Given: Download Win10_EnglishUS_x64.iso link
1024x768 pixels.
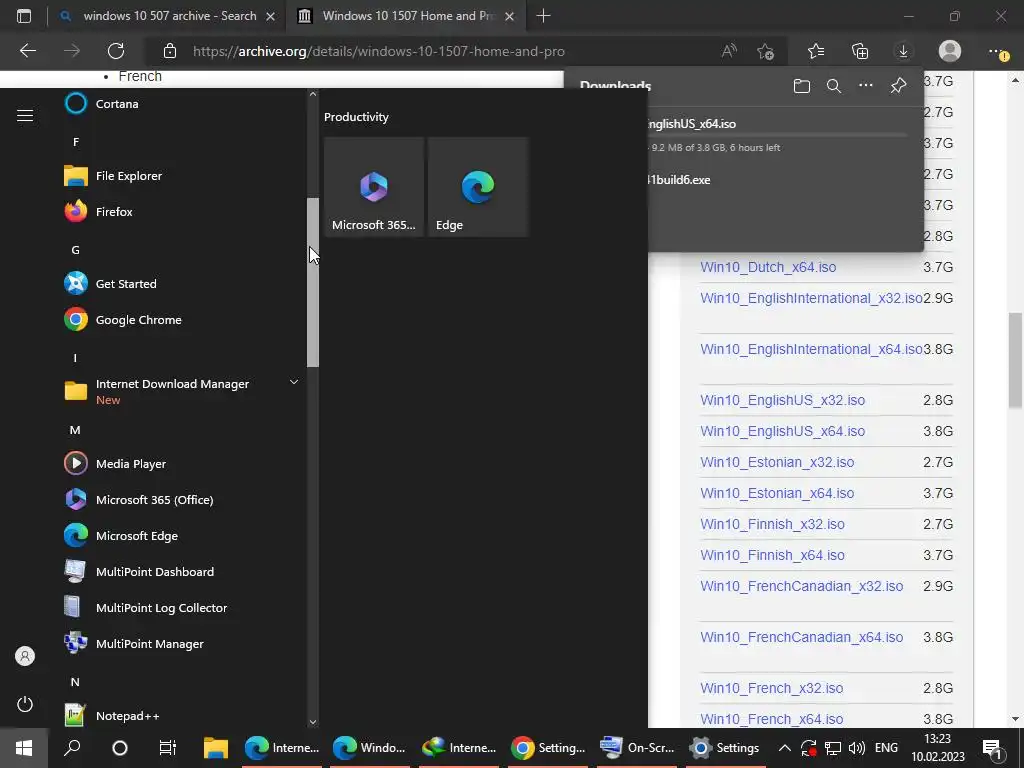Looking at the screenshot, I should [x=782, y=431].
